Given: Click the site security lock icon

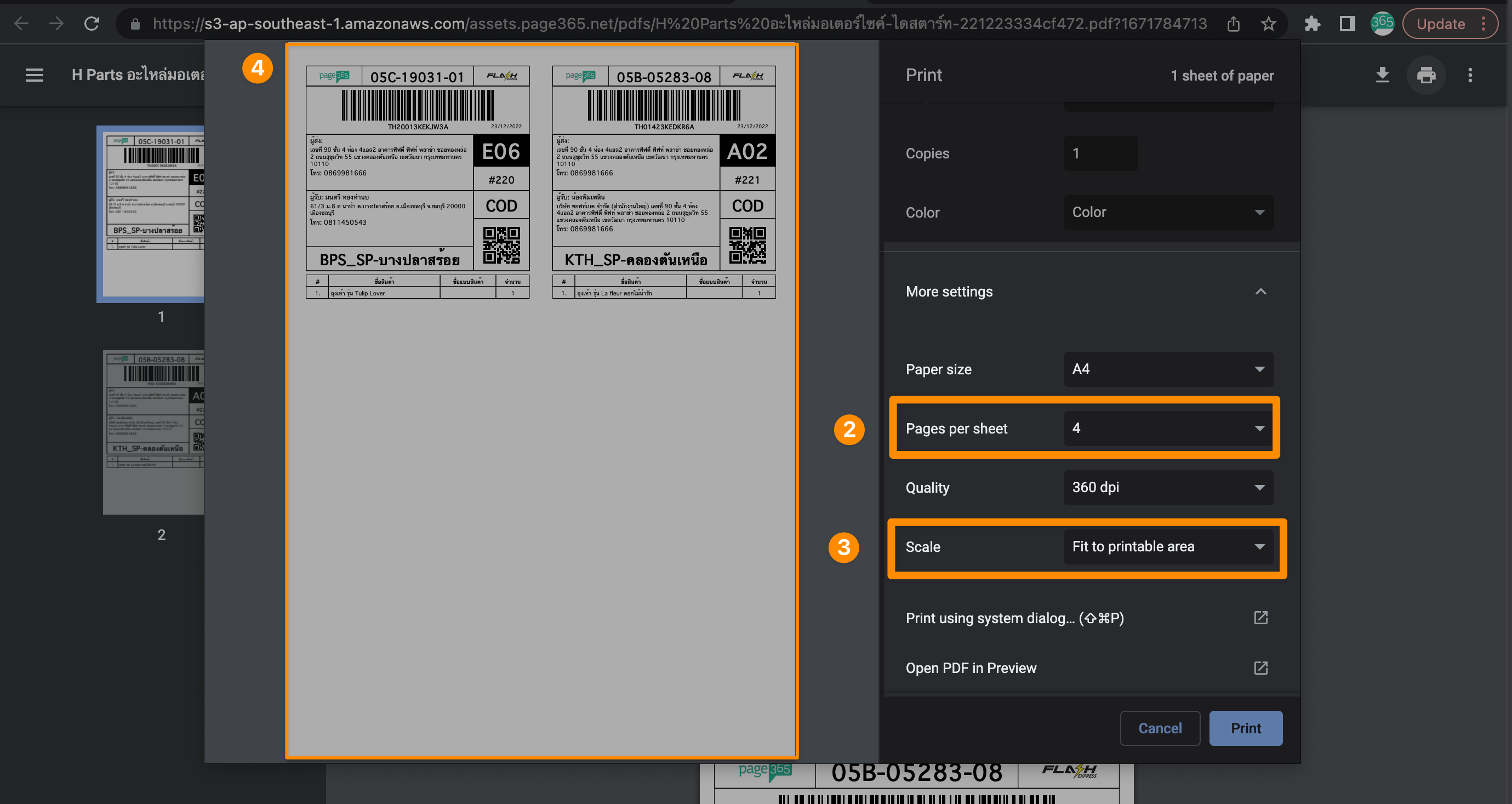Looking at the screenshot, I should click(x=135, y=24).
